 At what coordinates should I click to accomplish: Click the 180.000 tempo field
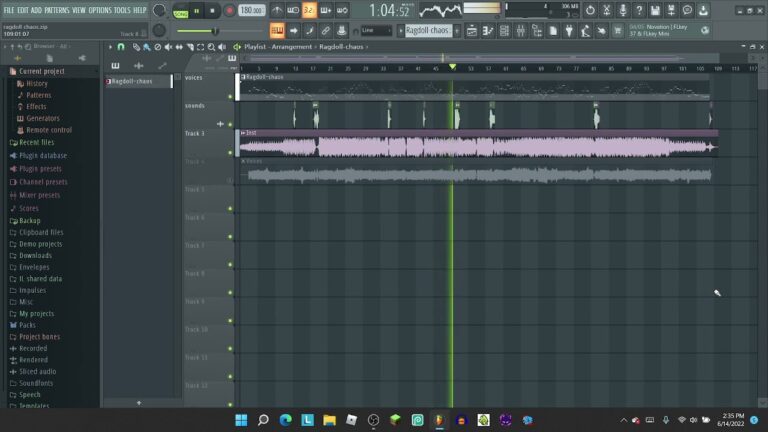tap(252, 10)
